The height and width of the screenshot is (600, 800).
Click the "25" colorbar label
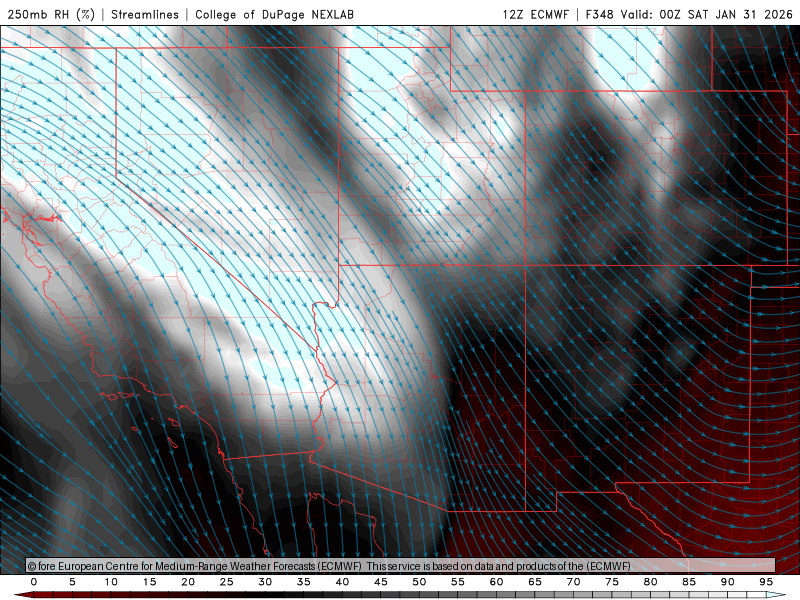(227, 582)
